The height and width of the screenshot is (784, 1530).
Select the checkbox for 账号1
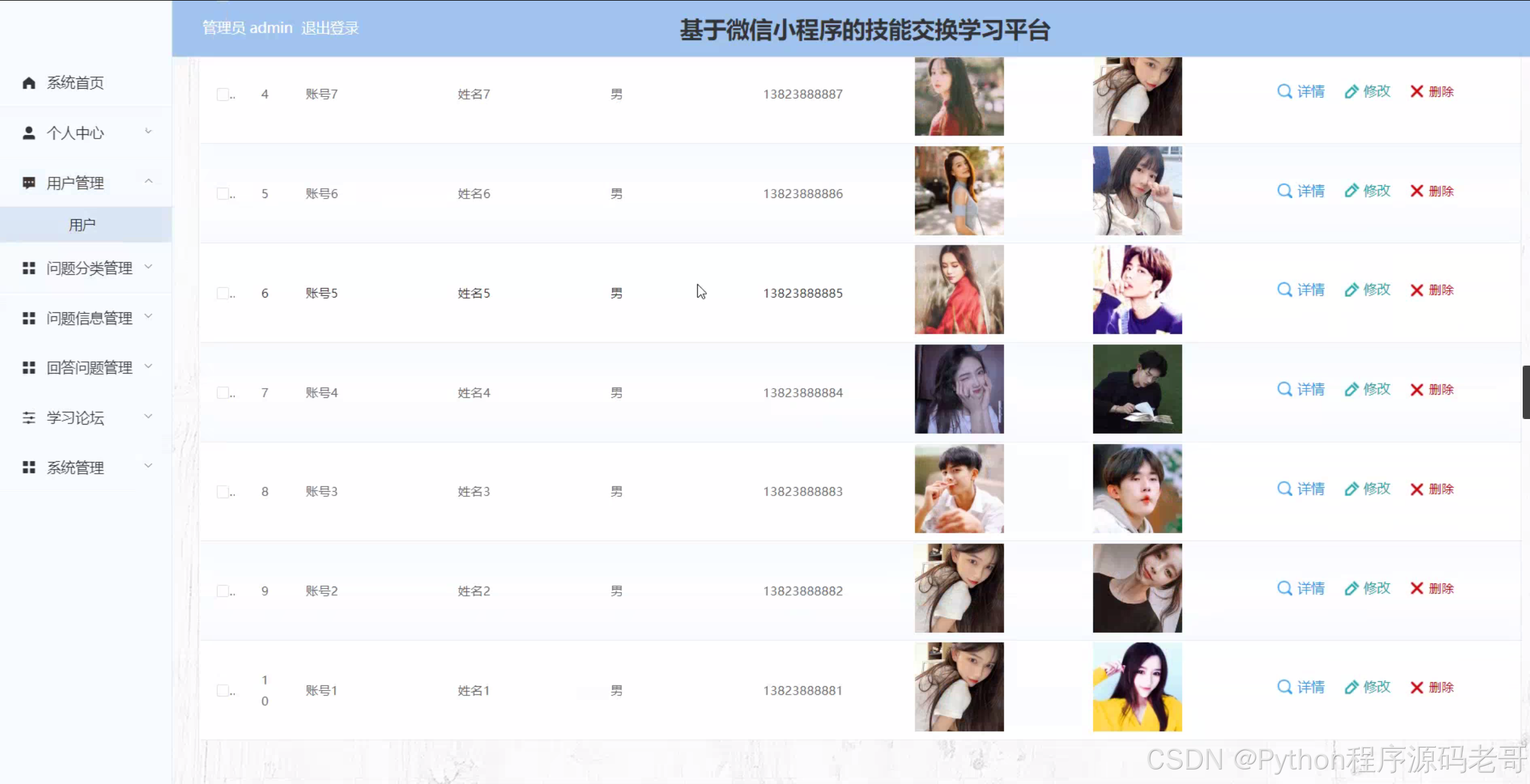[223, 690]
